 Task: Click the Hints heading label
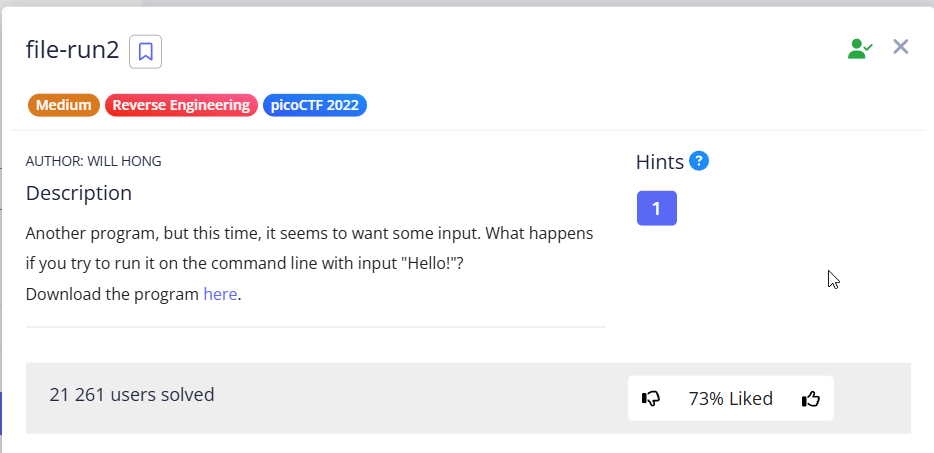tap(660, 162)
